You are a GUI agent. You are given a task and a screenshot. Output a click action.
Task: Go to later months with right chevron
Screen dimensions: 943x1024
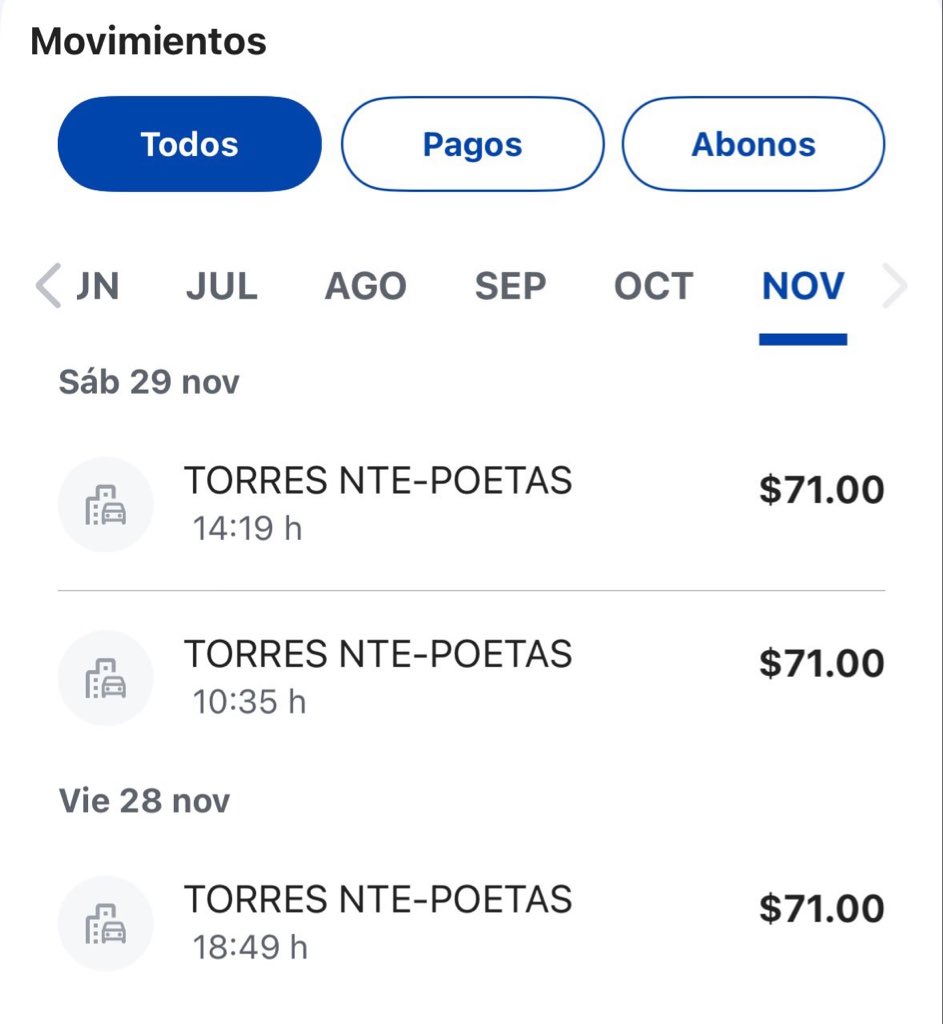click(895, 287)
